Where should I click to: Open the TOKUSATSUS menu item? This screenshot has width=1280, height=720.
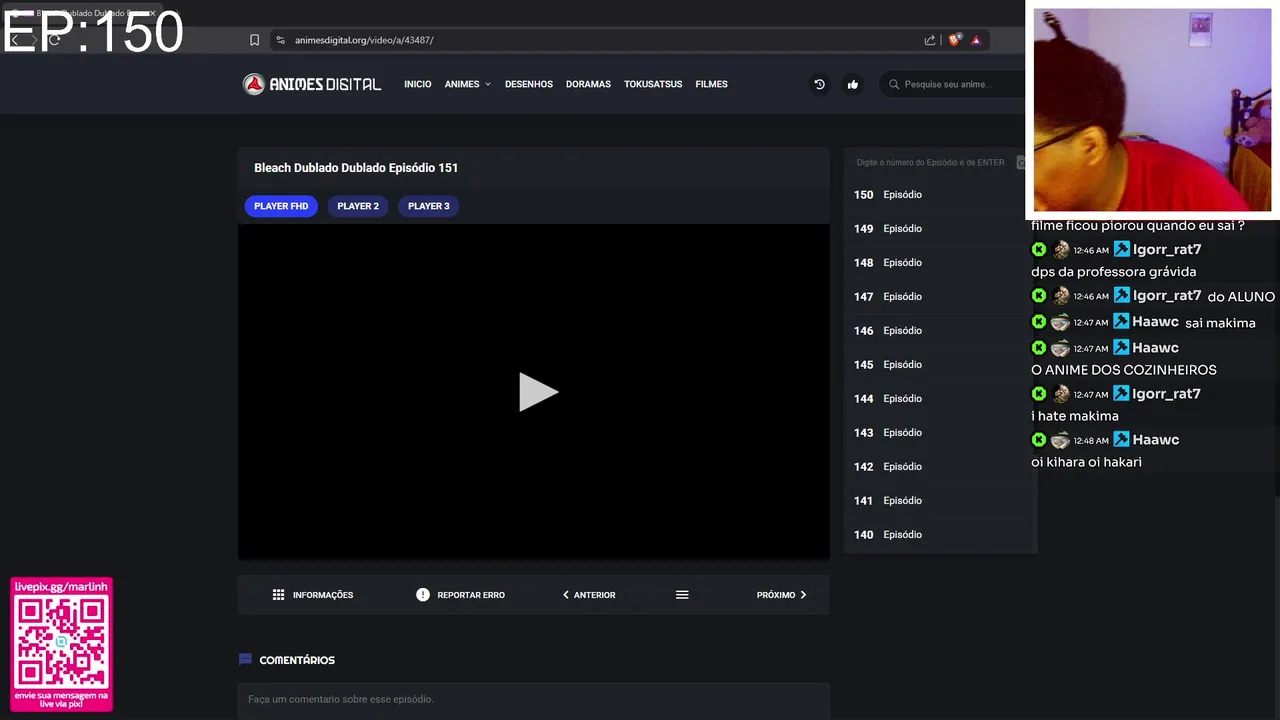click(x=653, y=84)
